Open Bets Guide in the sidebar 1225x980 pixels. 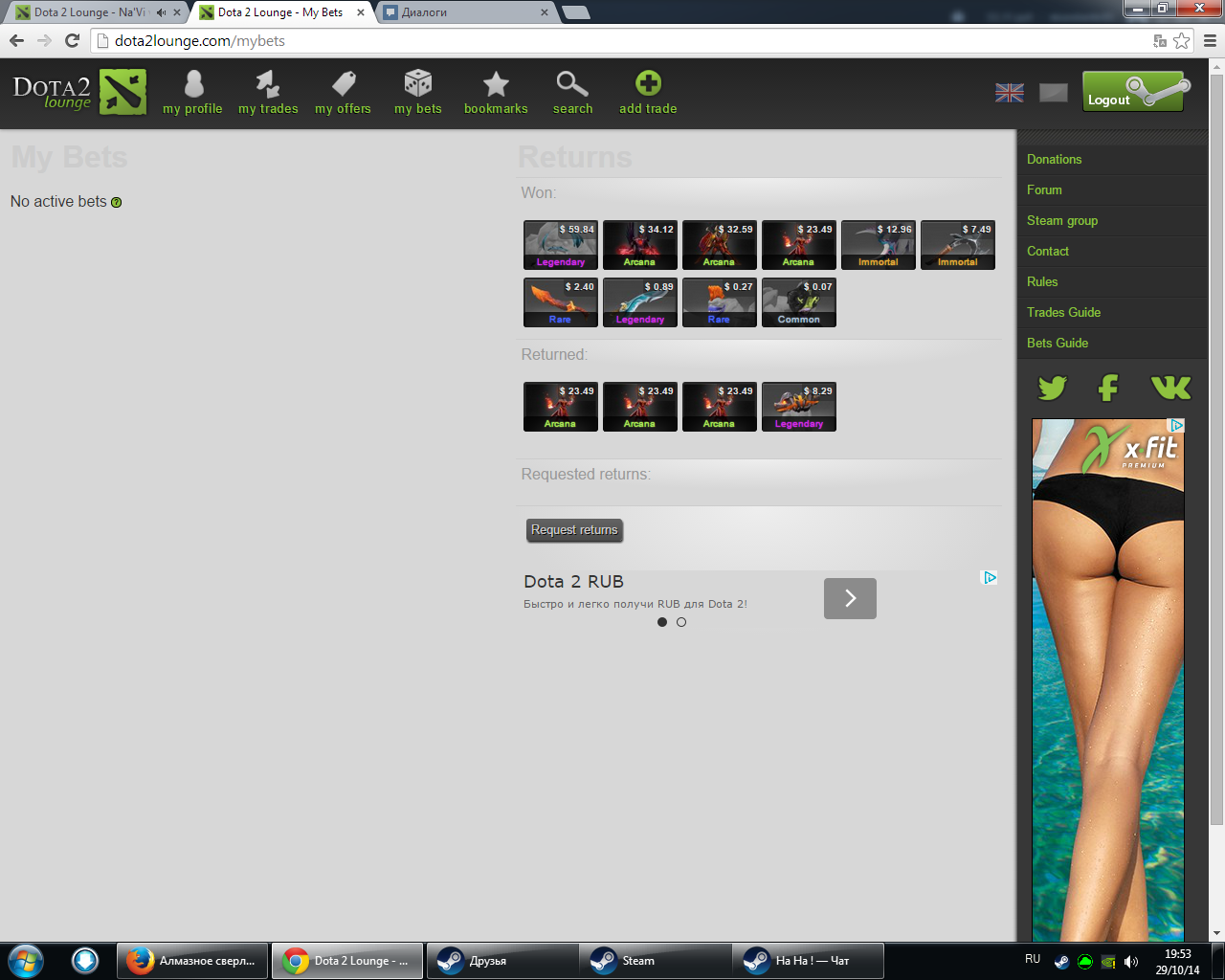tap(1112, 344)
